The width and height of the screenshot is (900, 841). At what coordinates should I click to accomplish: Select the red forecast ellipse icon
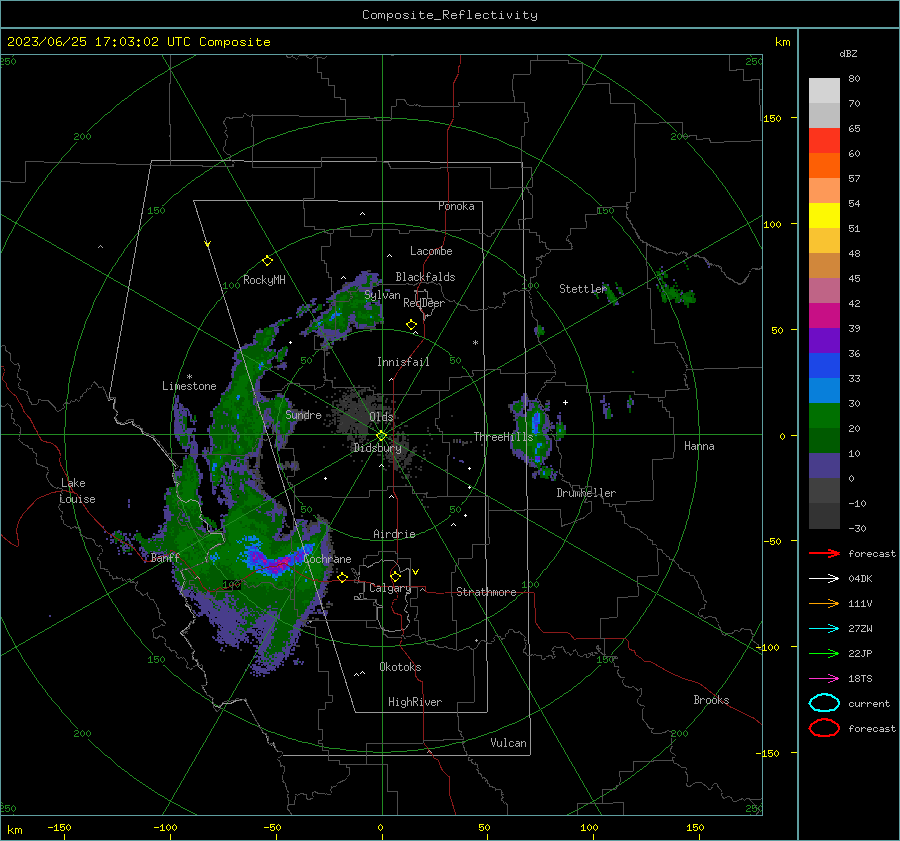(x=824, y=728)
